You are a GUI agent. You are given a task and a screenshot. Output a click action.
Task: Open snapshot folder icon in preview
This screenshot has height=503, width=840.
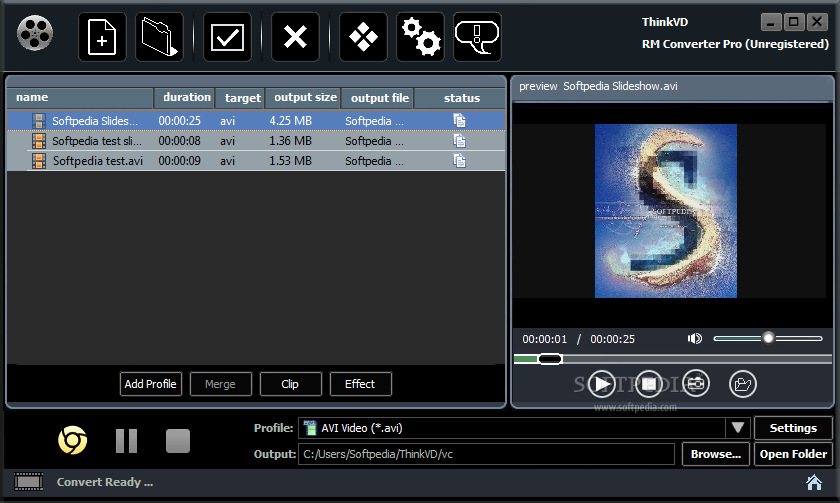[x=743, y=384]
